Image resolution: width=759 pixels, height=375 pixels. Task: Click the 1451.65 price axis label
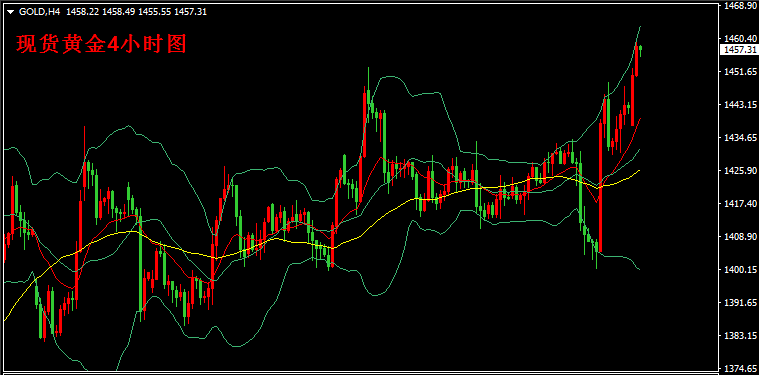[x=740, y=72]
